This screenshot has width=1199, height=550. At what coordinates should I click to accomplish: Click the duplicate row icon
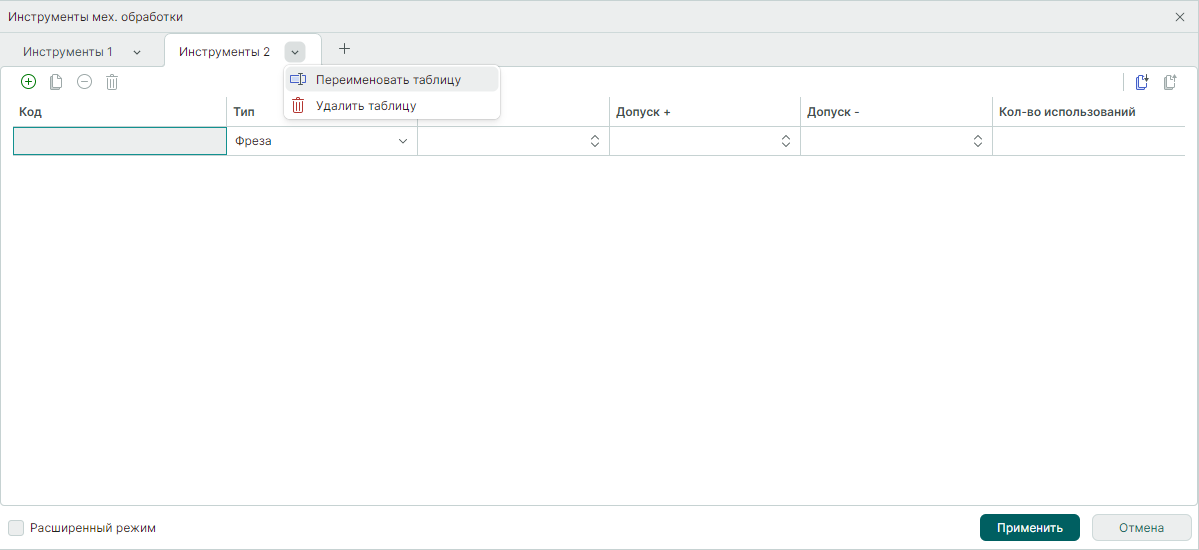pos(56,82)
